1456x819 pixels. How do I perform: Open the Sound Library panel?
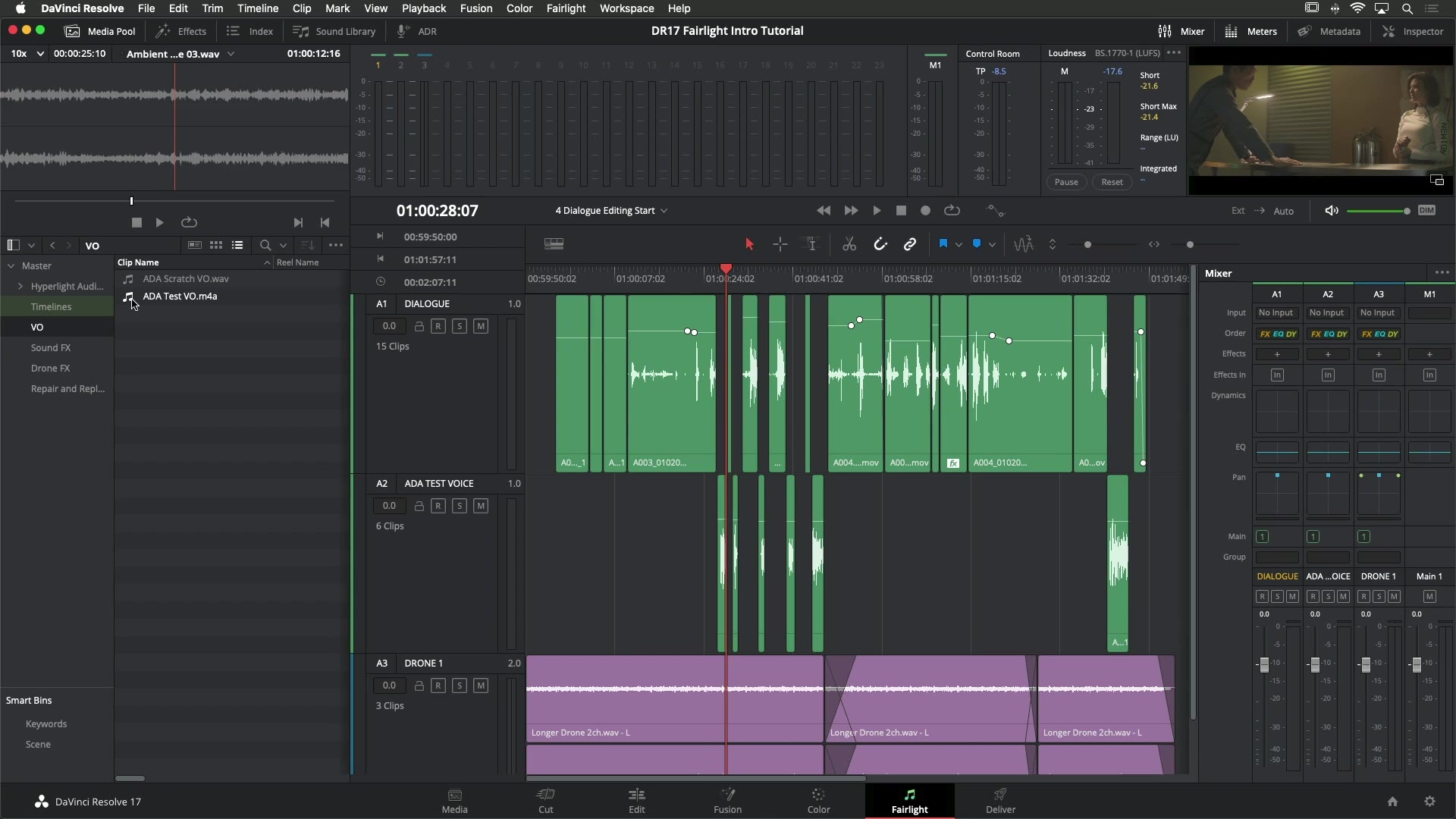334,31
